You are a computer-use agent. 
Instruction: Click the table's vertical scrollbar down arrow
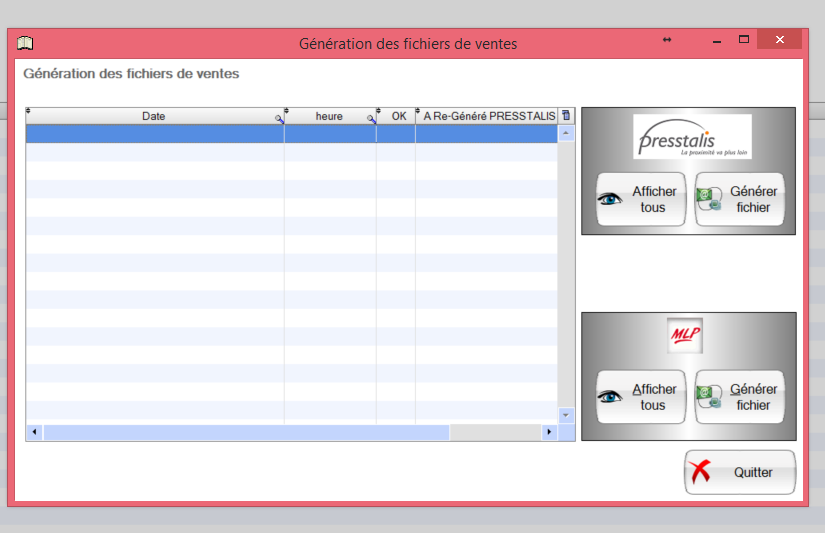pyautogui.click(x=566, y=414)
